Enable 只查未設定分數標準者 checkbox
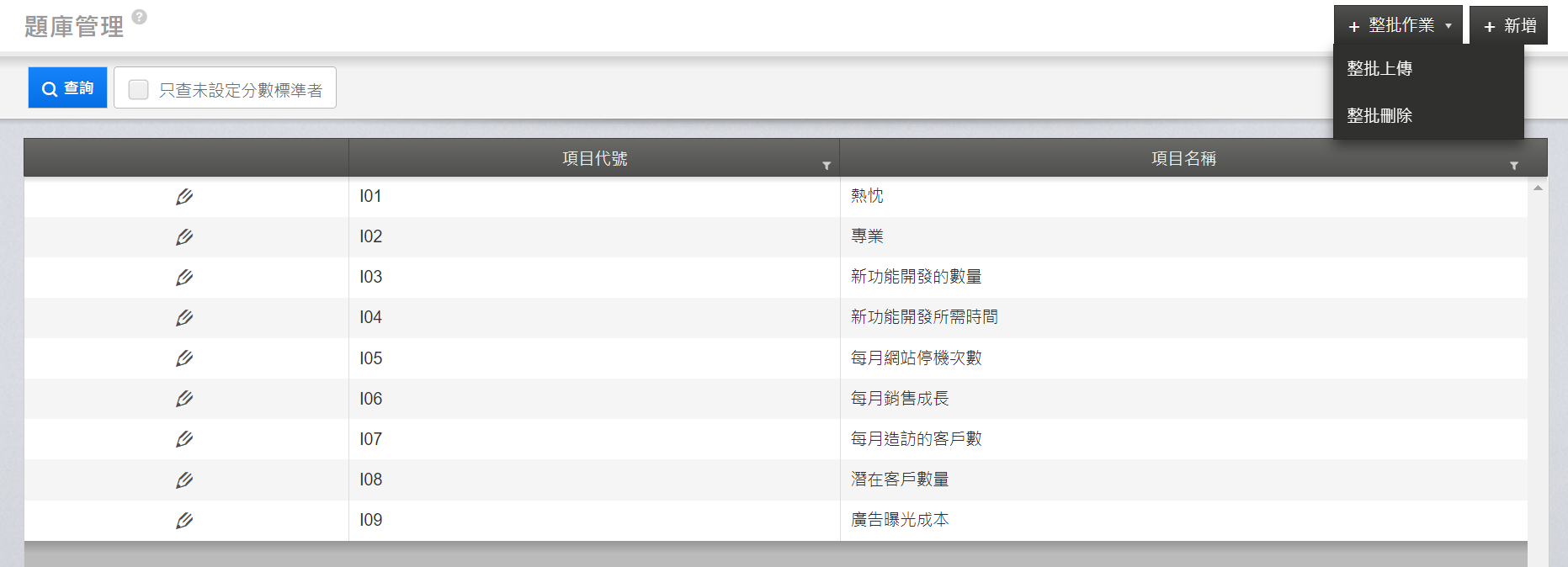The width and height of the screenshot is (1568, 567). pos(139,89)
